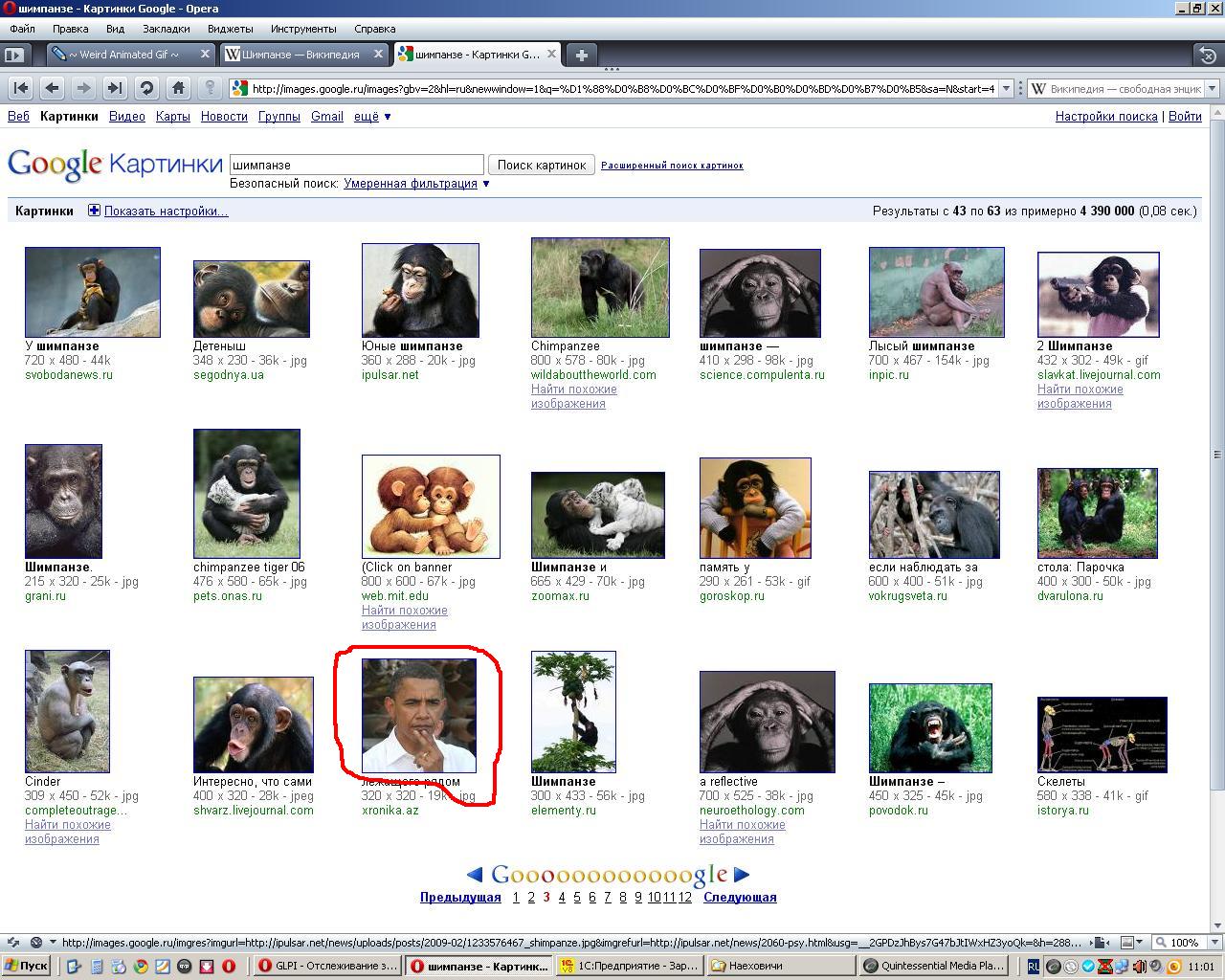Click the right arrow of Google pagination

[x=742, y=874]
